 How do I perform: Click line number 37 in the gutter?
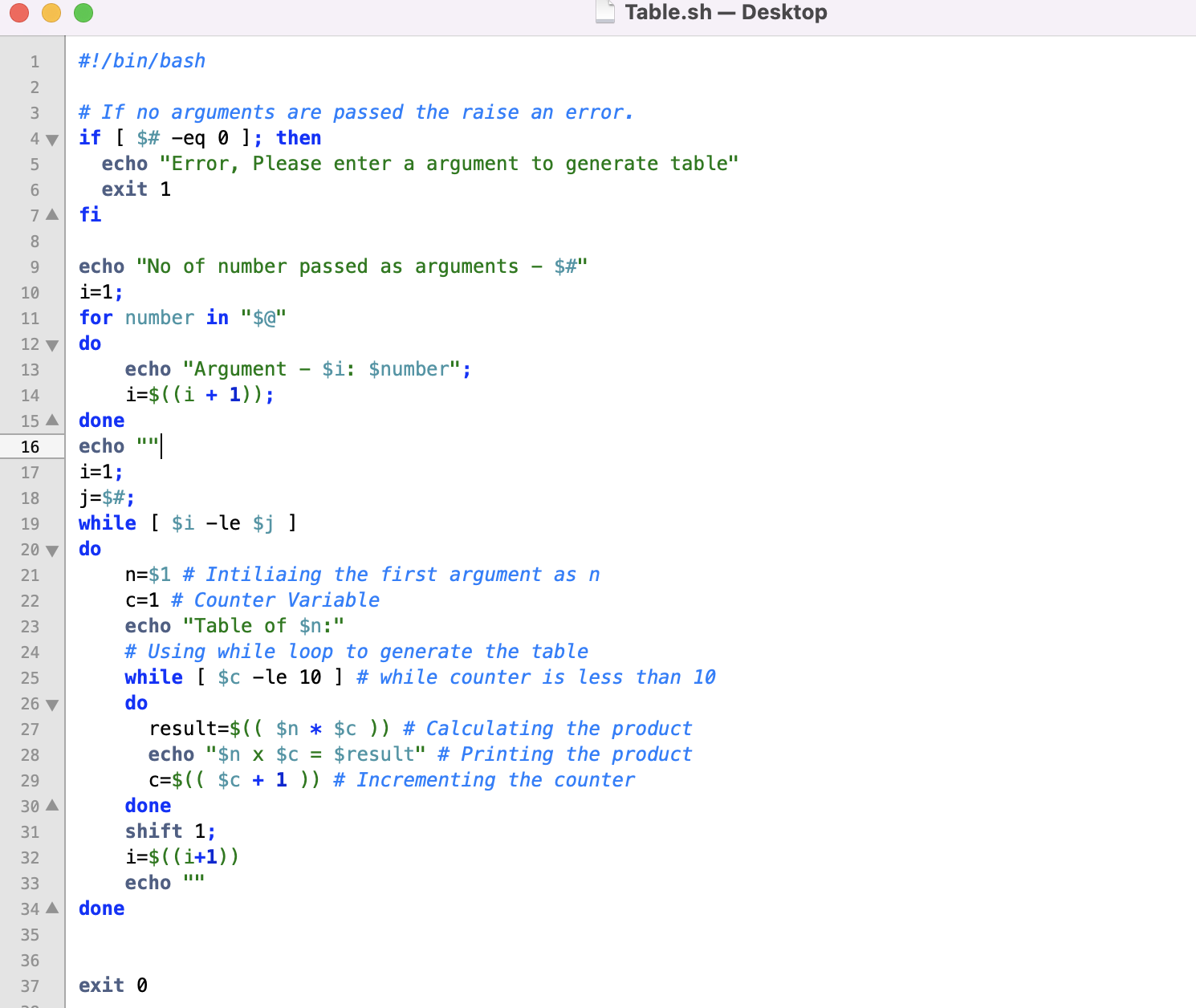pyautogui.click(x=31, y=986)
